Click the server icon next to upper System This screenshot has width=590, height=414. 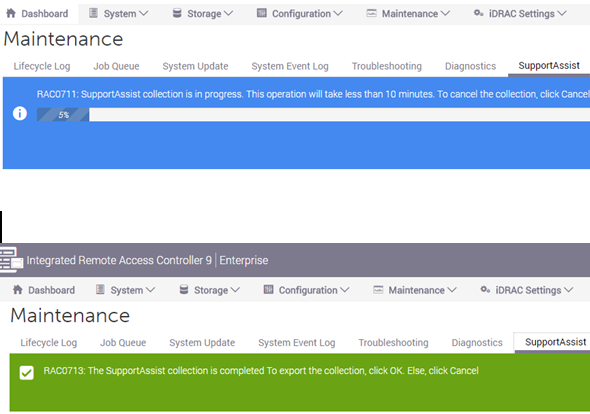coord(93,13)
